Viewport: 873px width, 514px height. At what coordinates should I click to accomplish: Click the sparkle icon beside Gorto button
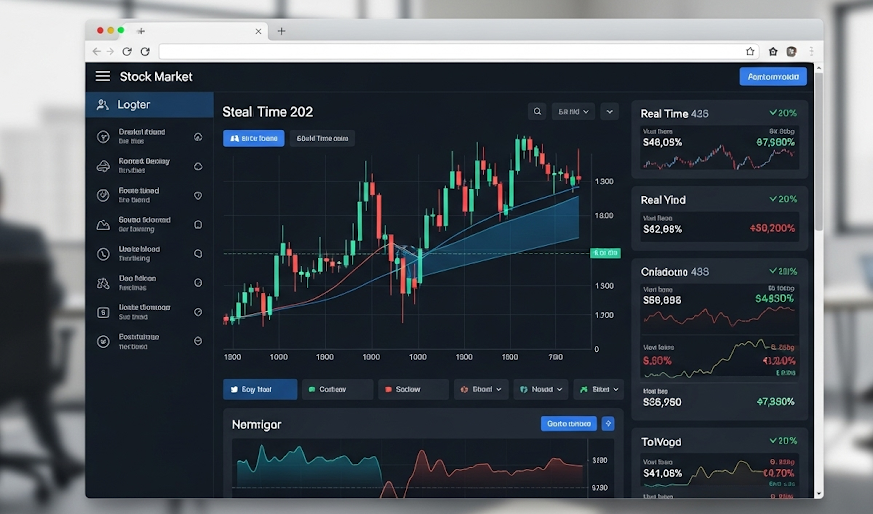click(x=608, y=424)
